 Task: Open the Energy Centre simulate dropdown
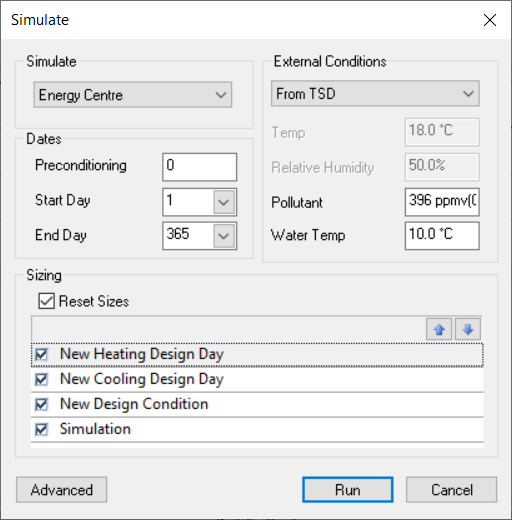tap(133, 95)
